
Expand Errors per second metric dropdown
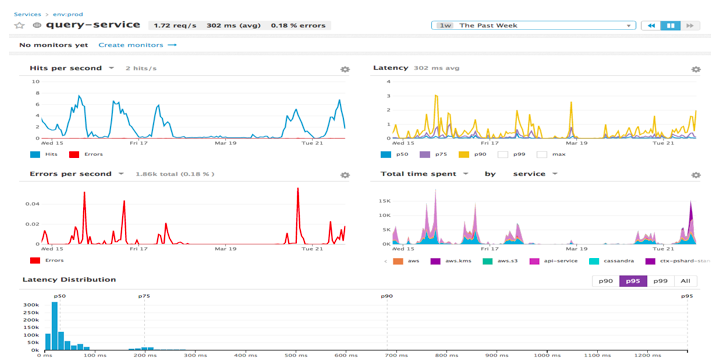pyautogui.click(x=121, y=174)
